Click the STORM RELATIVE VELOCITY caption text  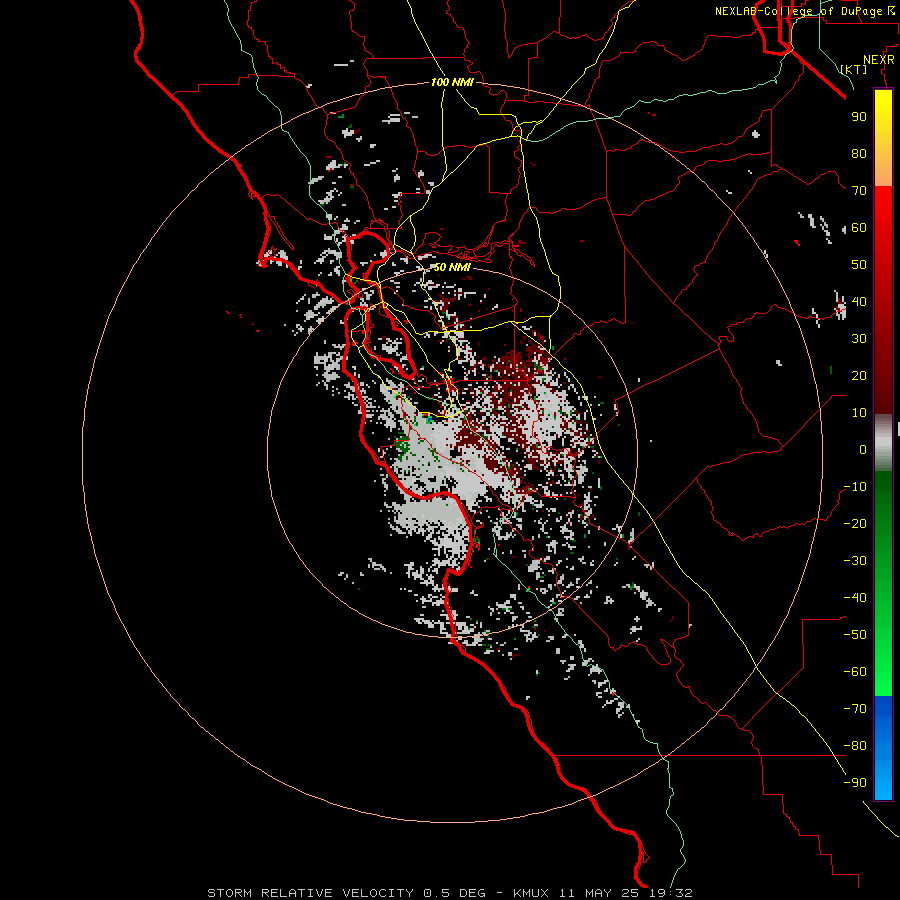(310, 893)
